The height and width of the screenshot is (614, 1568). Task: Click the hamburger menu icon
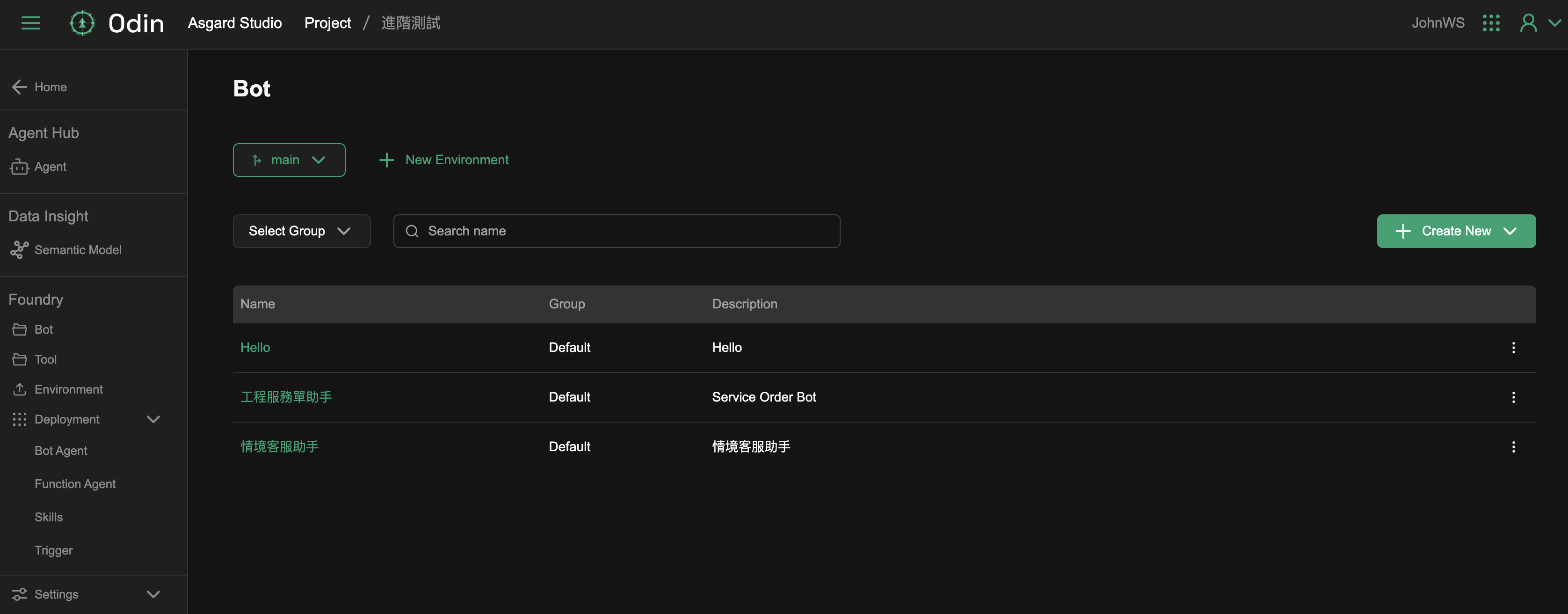click(x=30, y=23)
